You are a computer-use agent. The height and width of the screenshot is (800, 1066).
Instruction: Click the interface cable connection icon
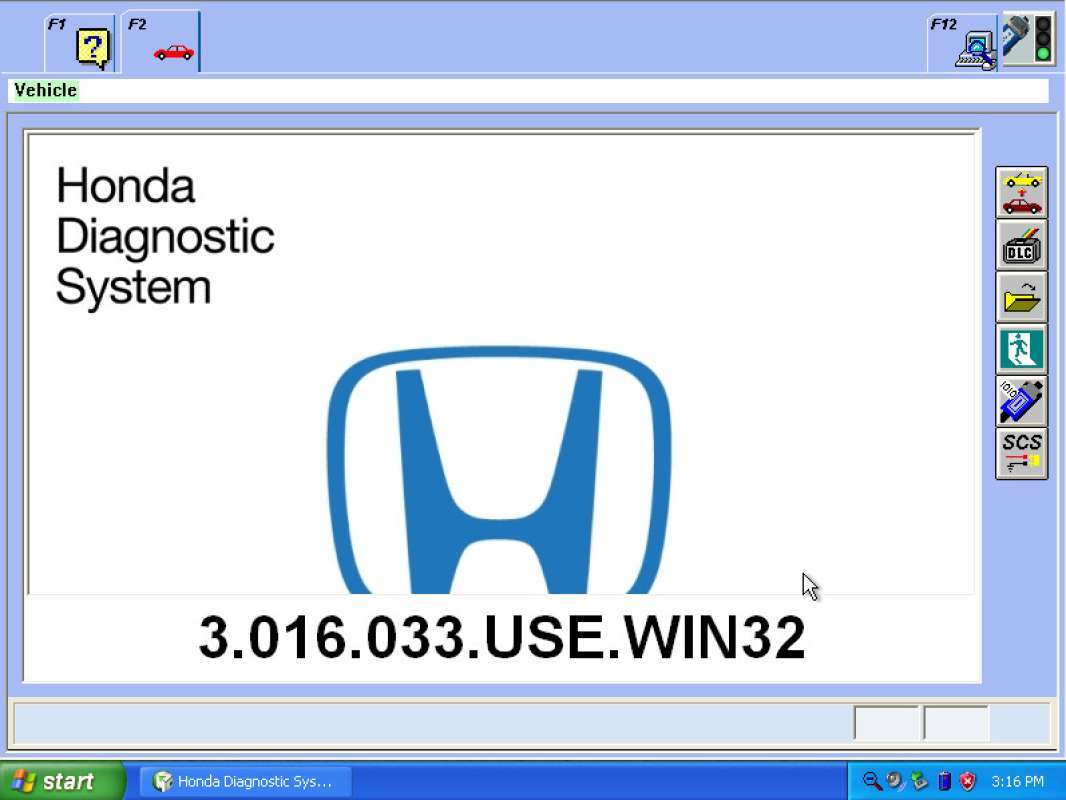1021,402
